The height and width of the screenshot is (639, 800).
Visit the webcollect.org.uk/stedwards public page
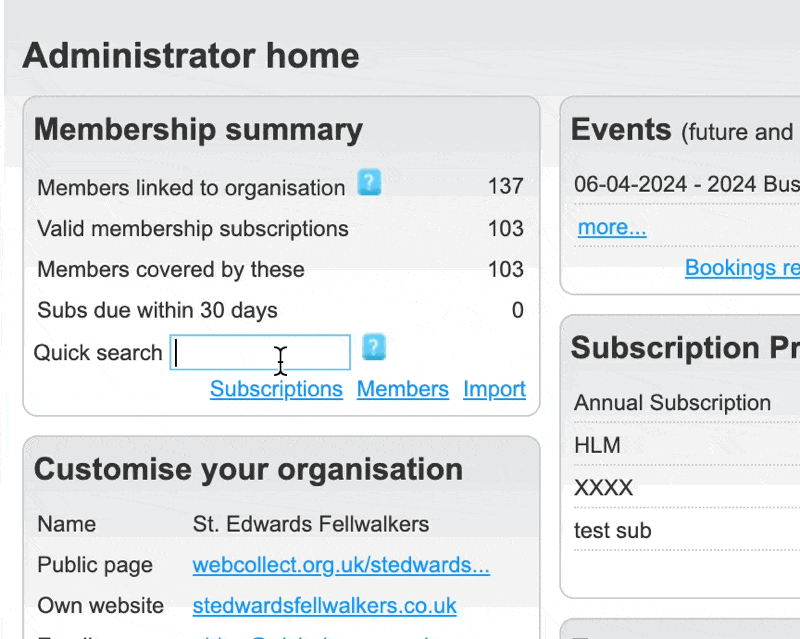tap(341, 565)
